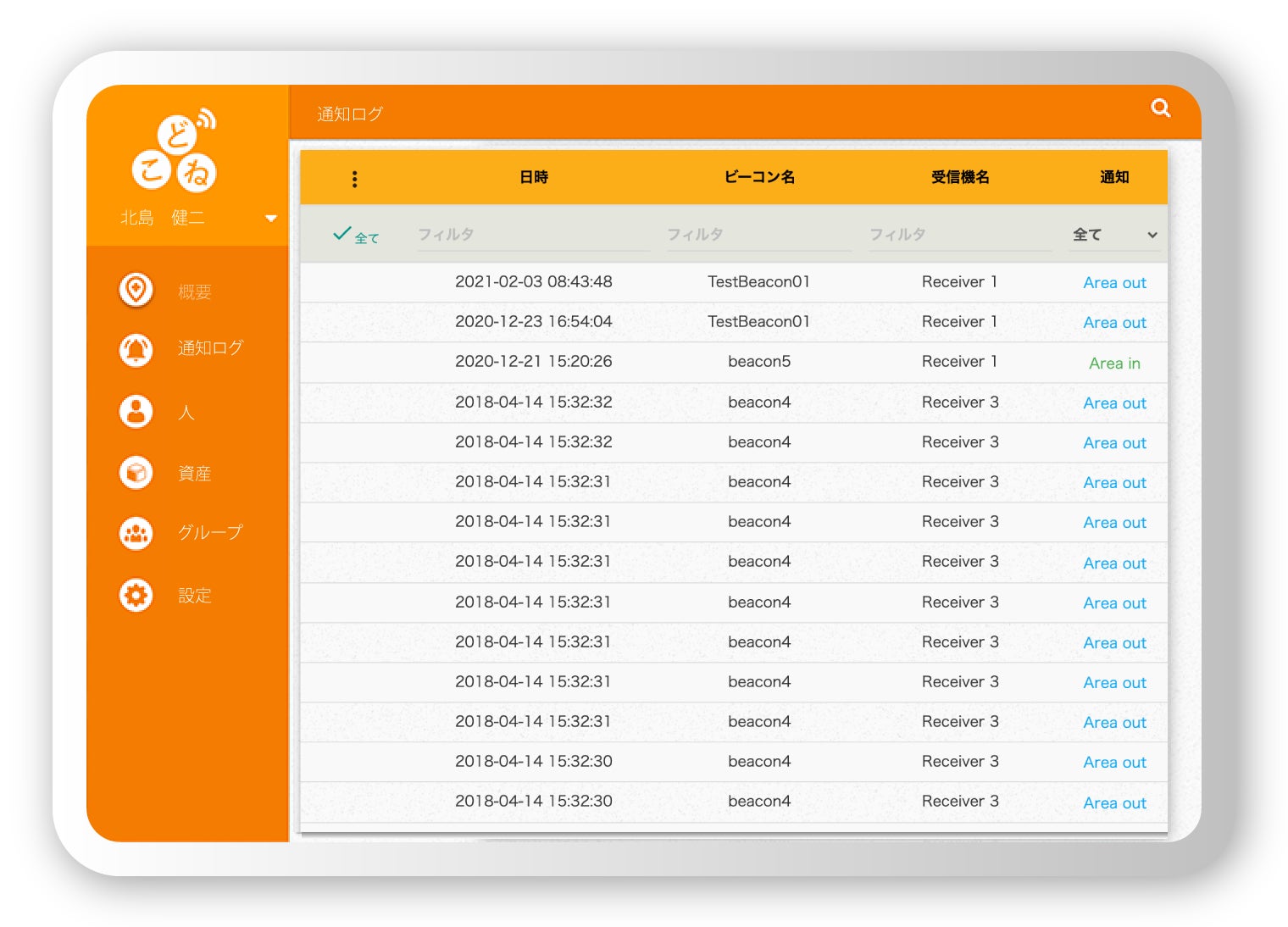Click the green Area in link

tap(1114, 364)
